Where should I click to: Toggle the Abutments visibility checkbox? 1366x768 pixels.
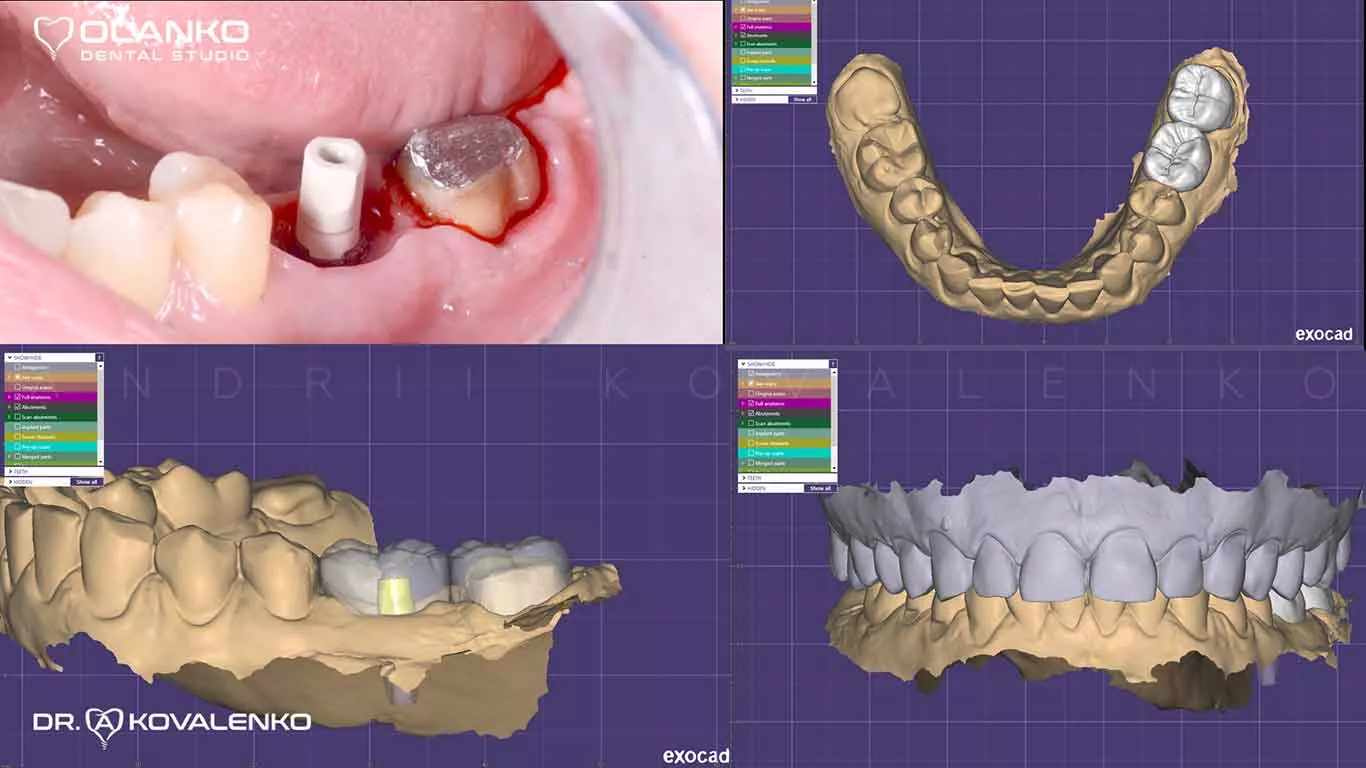click(x=18, y=408)
